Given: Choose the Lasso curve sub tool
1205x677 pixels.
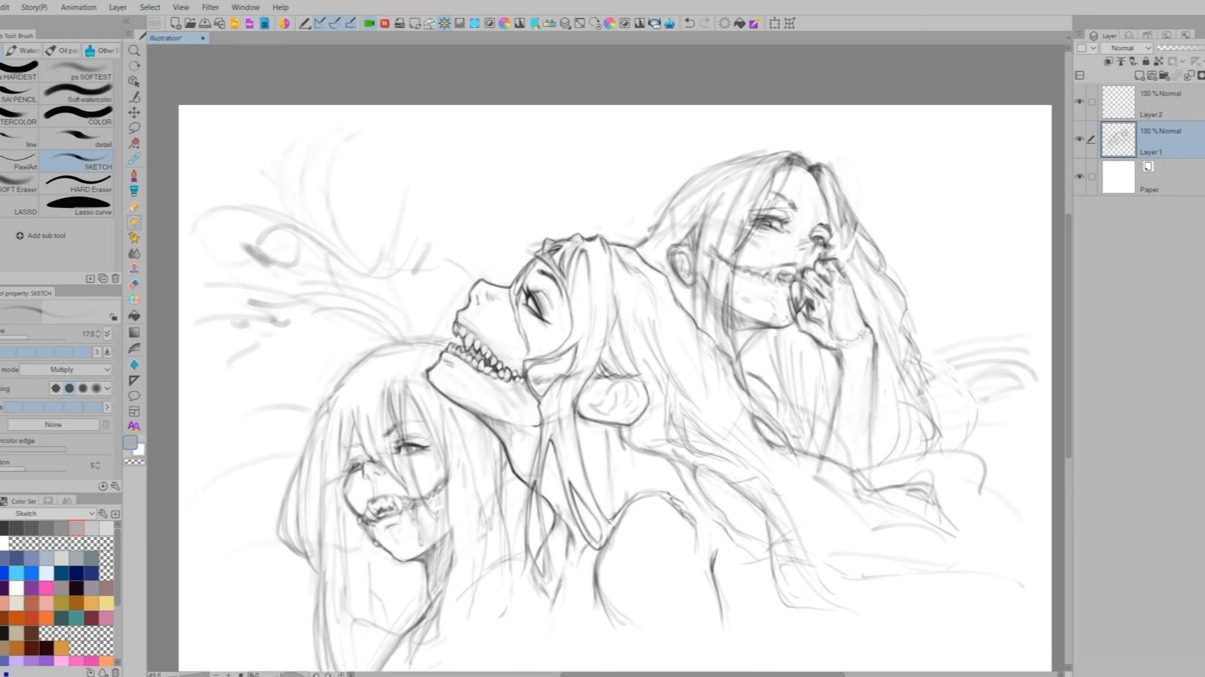Looking at the screenshot, I should point(78,205).
